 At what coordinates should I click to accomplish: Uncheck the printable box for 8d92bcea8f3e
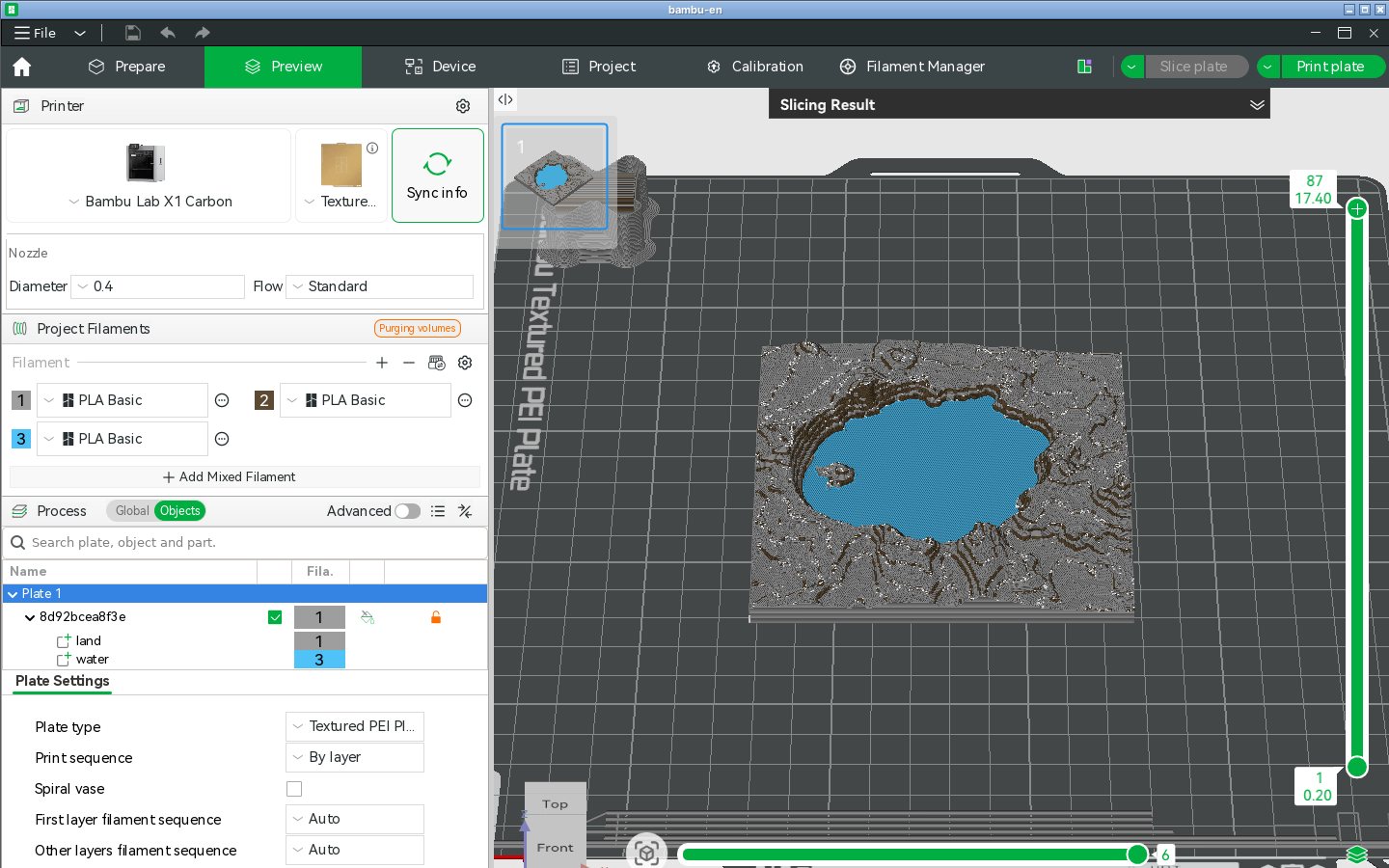click(x=275, y=617)
